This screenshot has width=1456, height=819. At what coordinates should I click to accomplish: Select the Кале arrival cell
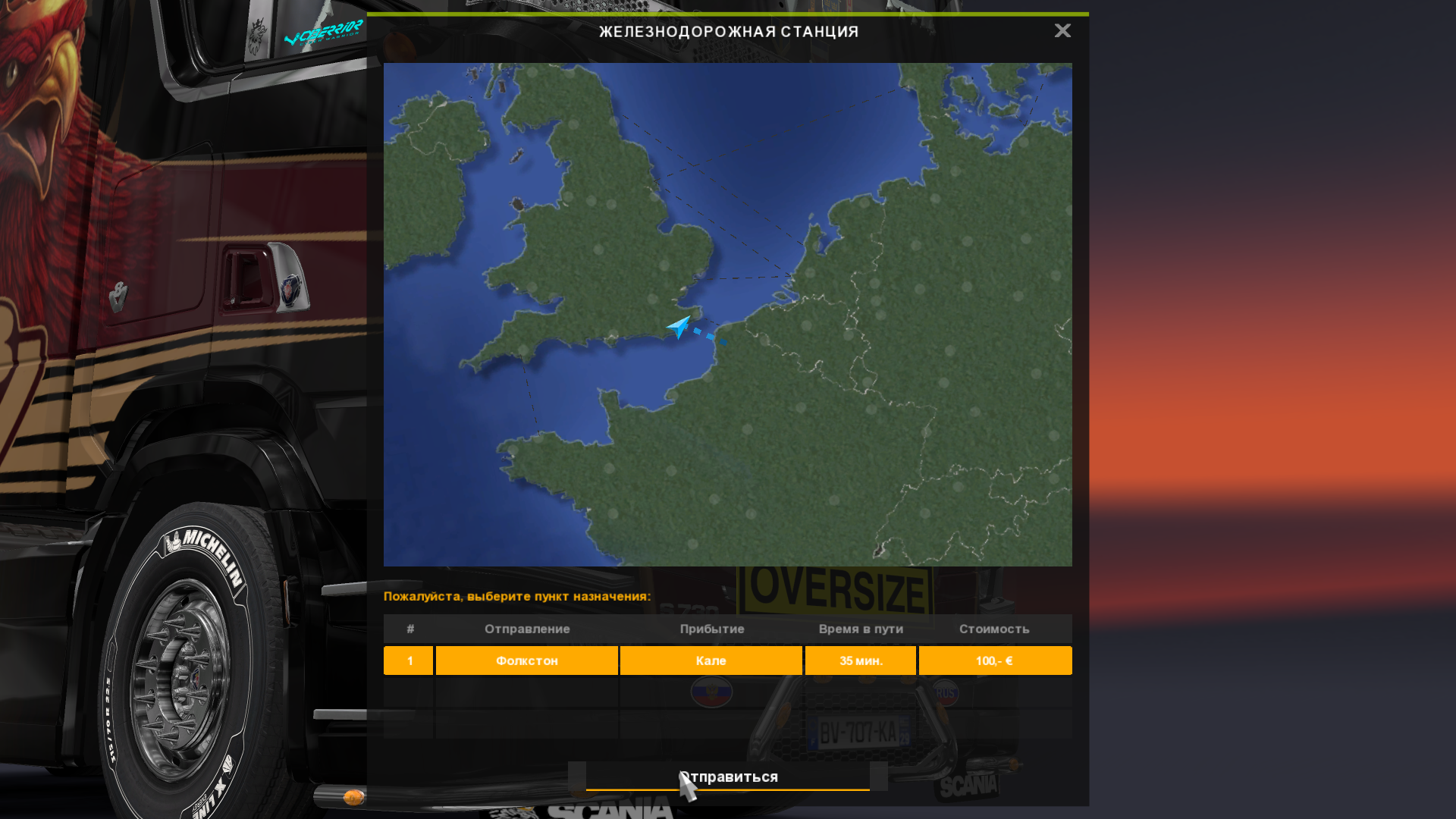[x=711, y=661]
